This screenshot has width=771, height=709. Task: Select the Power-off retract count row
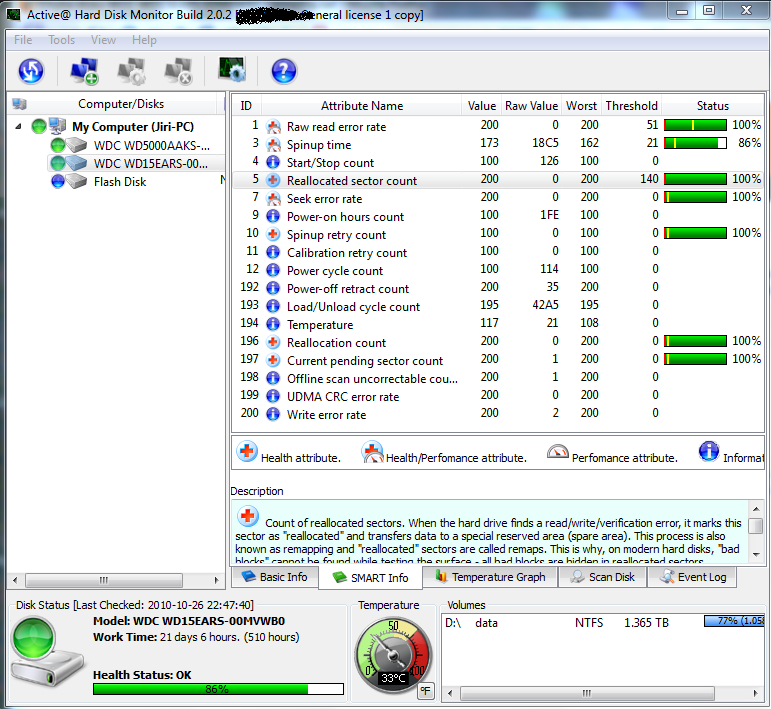[x=498, y=288]
